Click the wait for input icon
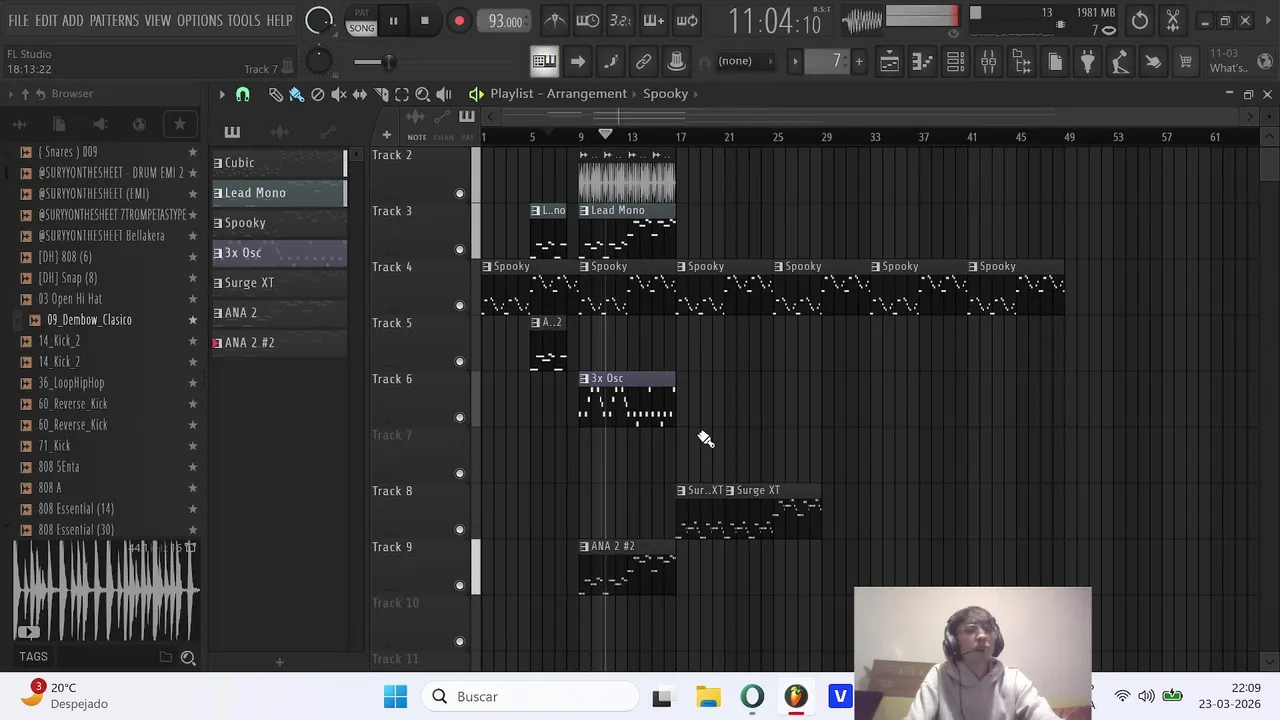This screenshot has height=720, width=1280. click(588, 20)
